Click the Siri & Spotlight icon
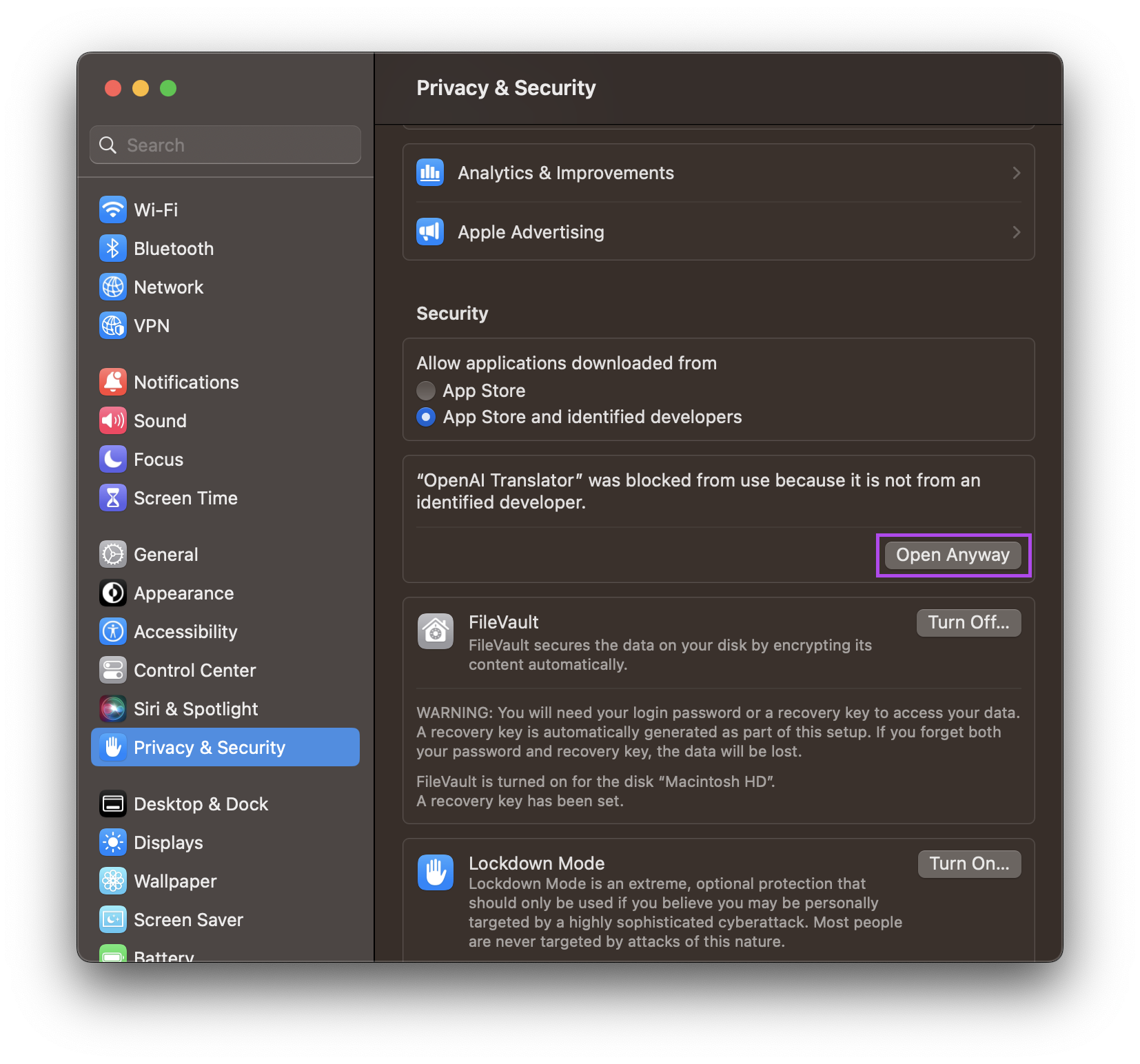 (x=113, y=709)
